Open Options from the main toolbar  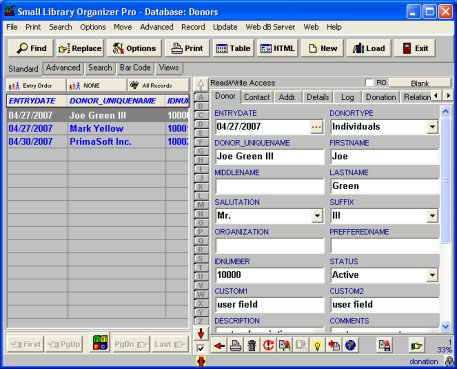[134, 48]
